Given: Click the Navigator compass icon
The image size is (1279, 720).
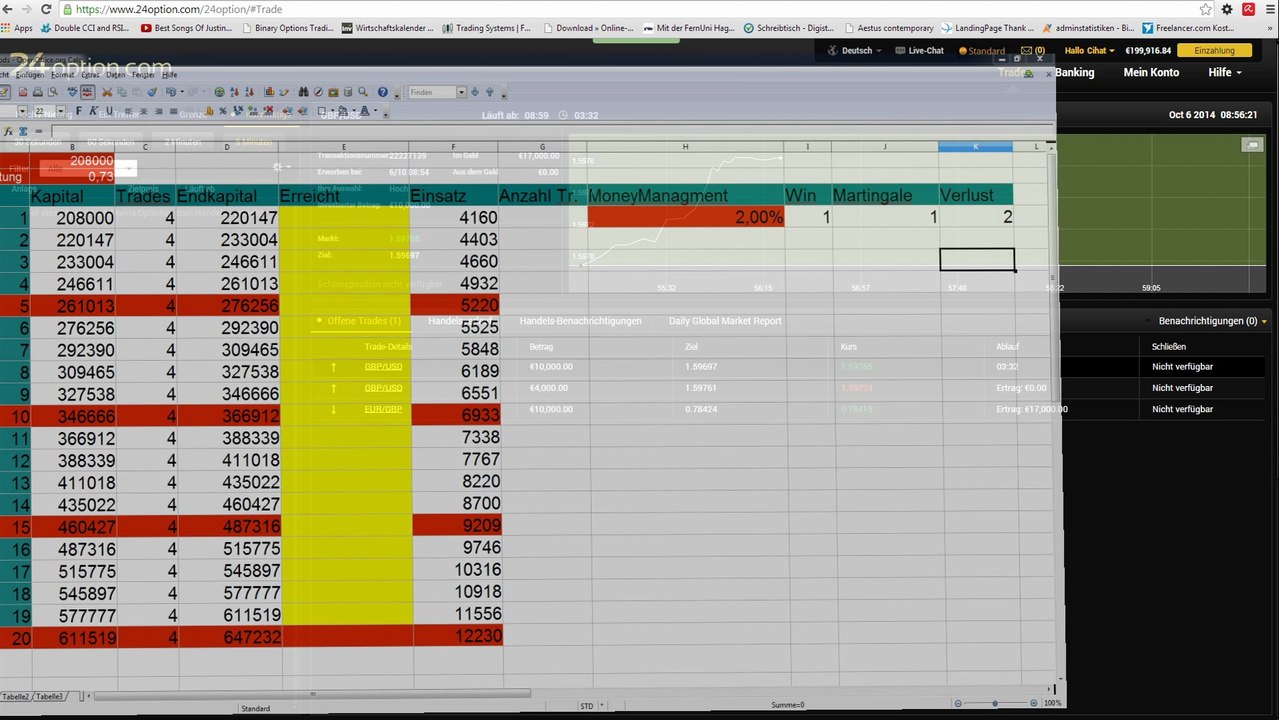Looking at the screenshot, I should 318,92.
